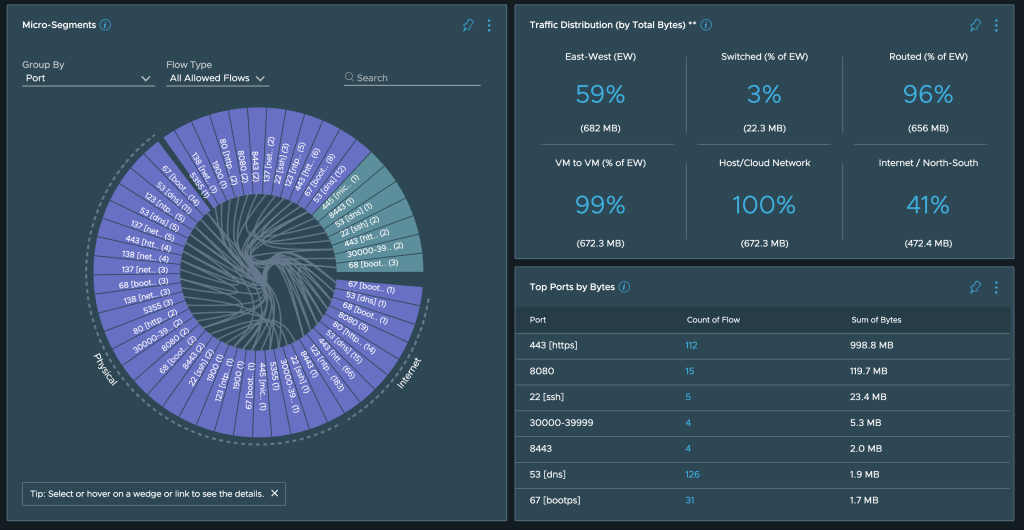
Task: Open the 112 flow count for 443 https
Action: 691,345
